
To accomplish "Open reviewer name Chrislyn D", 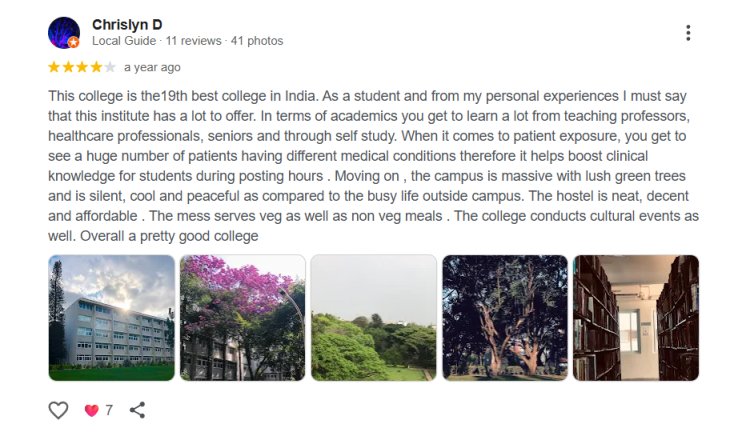I will [x=127, y=24].
